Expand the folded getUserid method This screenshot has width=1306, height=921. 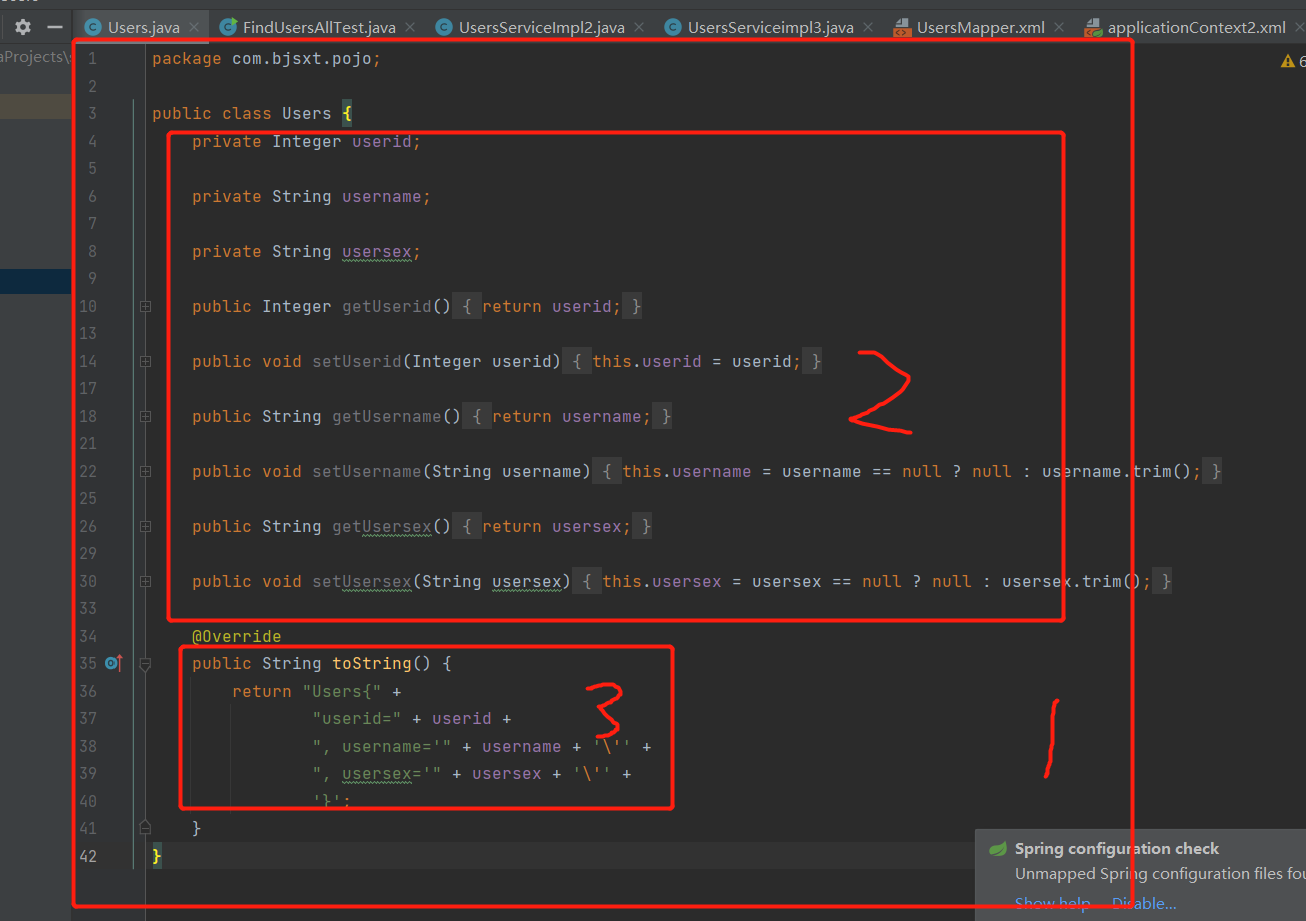pos(145,307)
